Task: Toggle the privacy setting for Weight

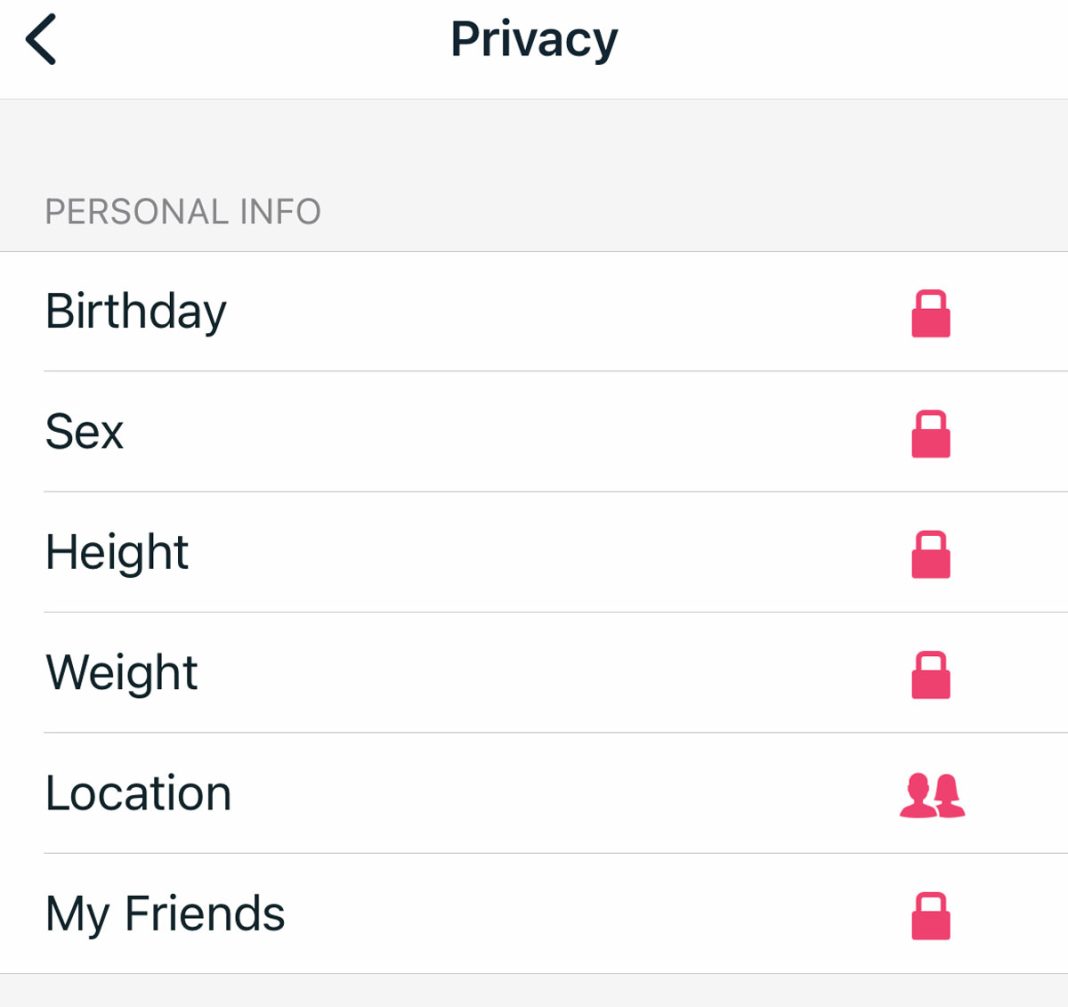Action: pos(932,672)
